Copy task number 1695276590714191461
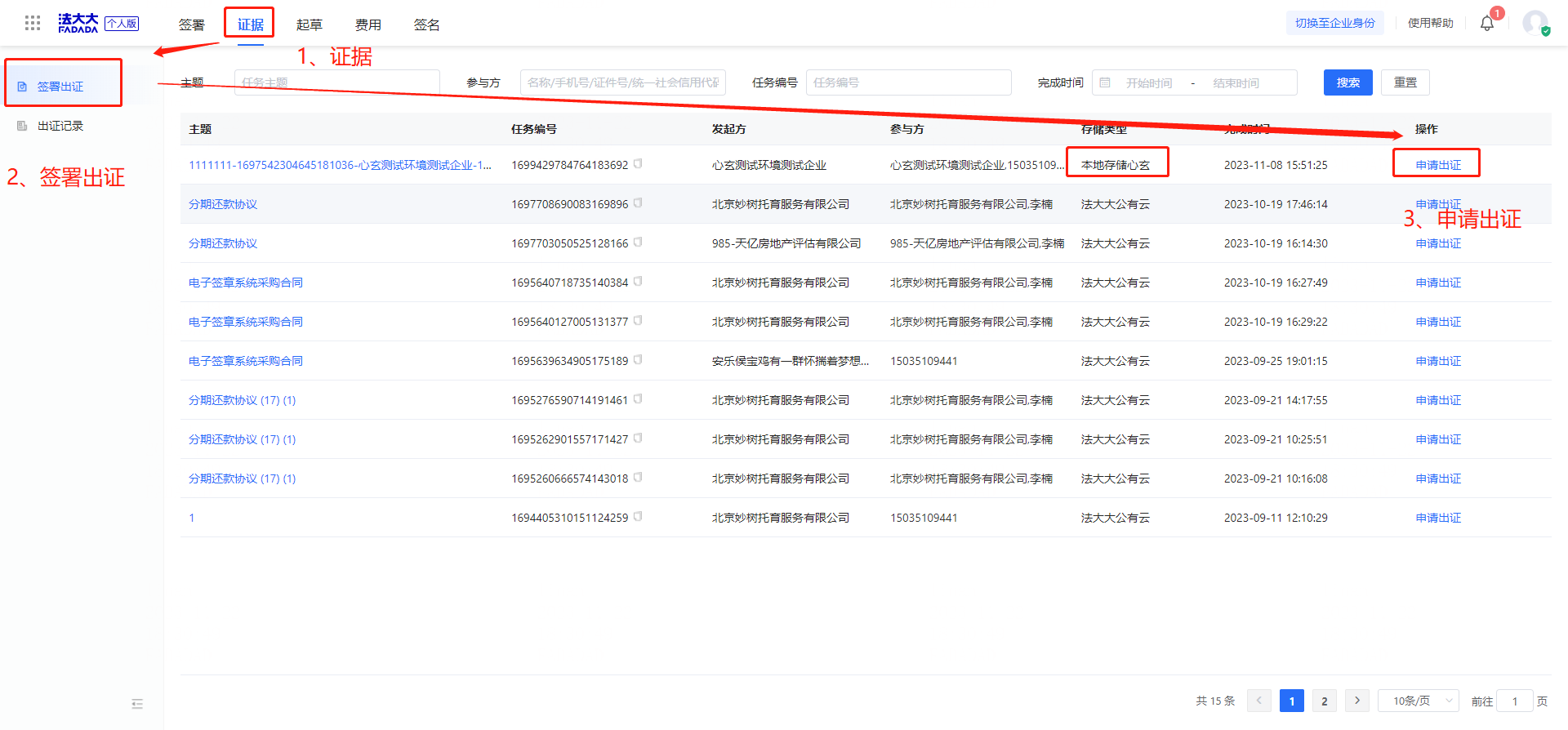The width and height of the screenshot is (1568, 730). pyautogui.click(x=638, y=398)
